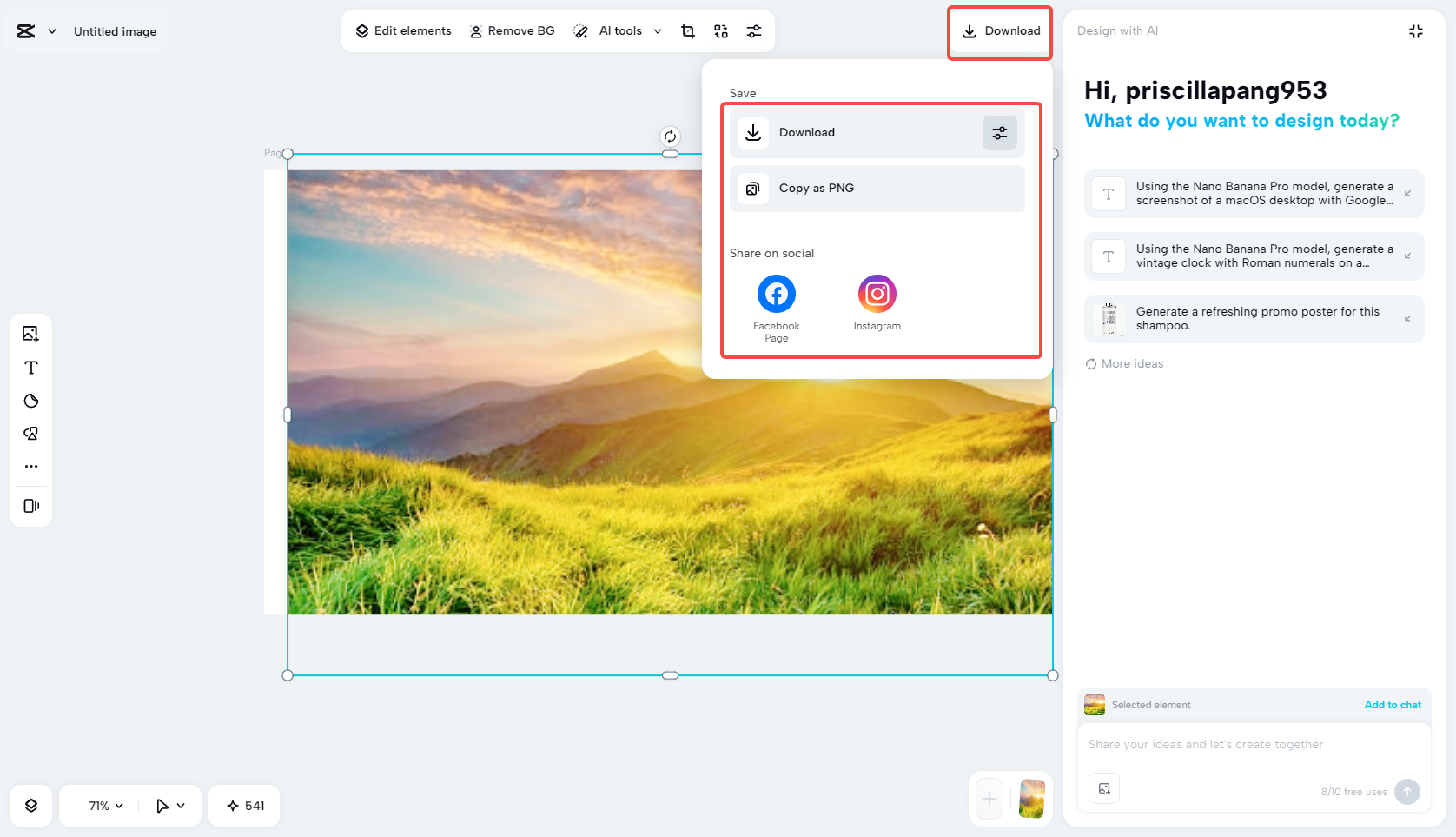Share to Facebook Page

(x=777, y=309)
